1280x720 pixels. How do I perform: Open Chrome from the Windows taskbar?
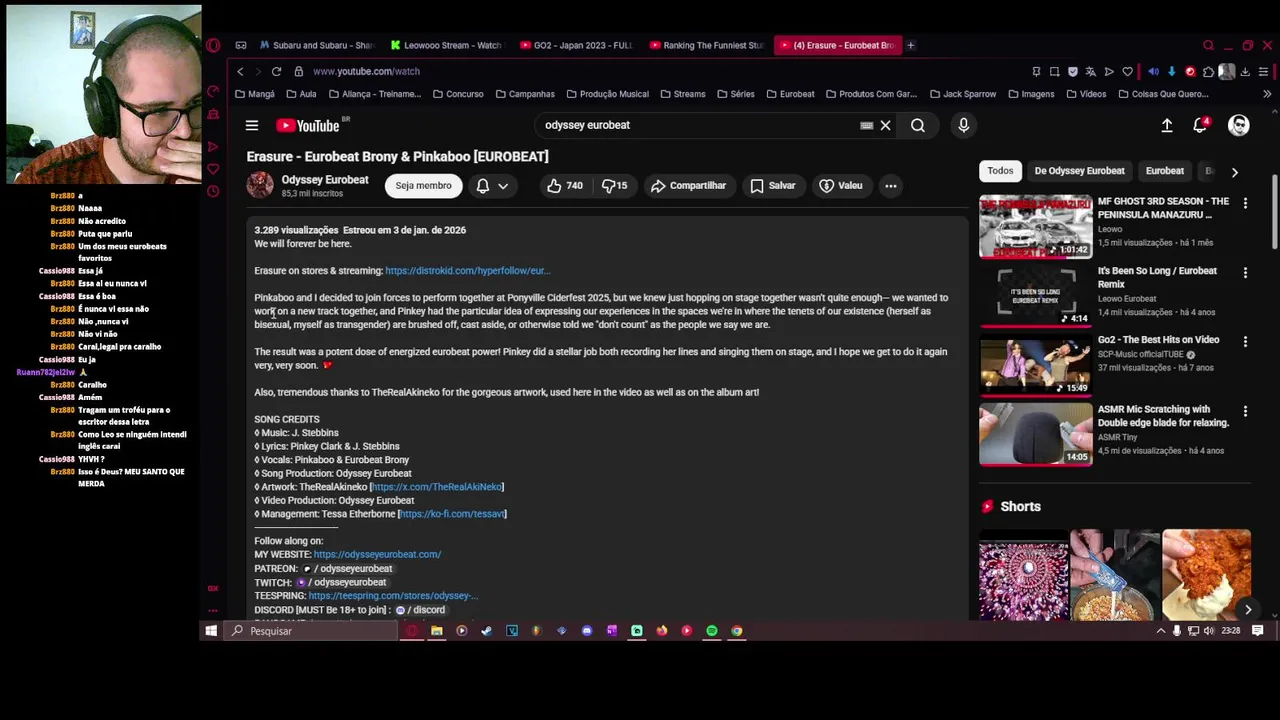point(737,631)
